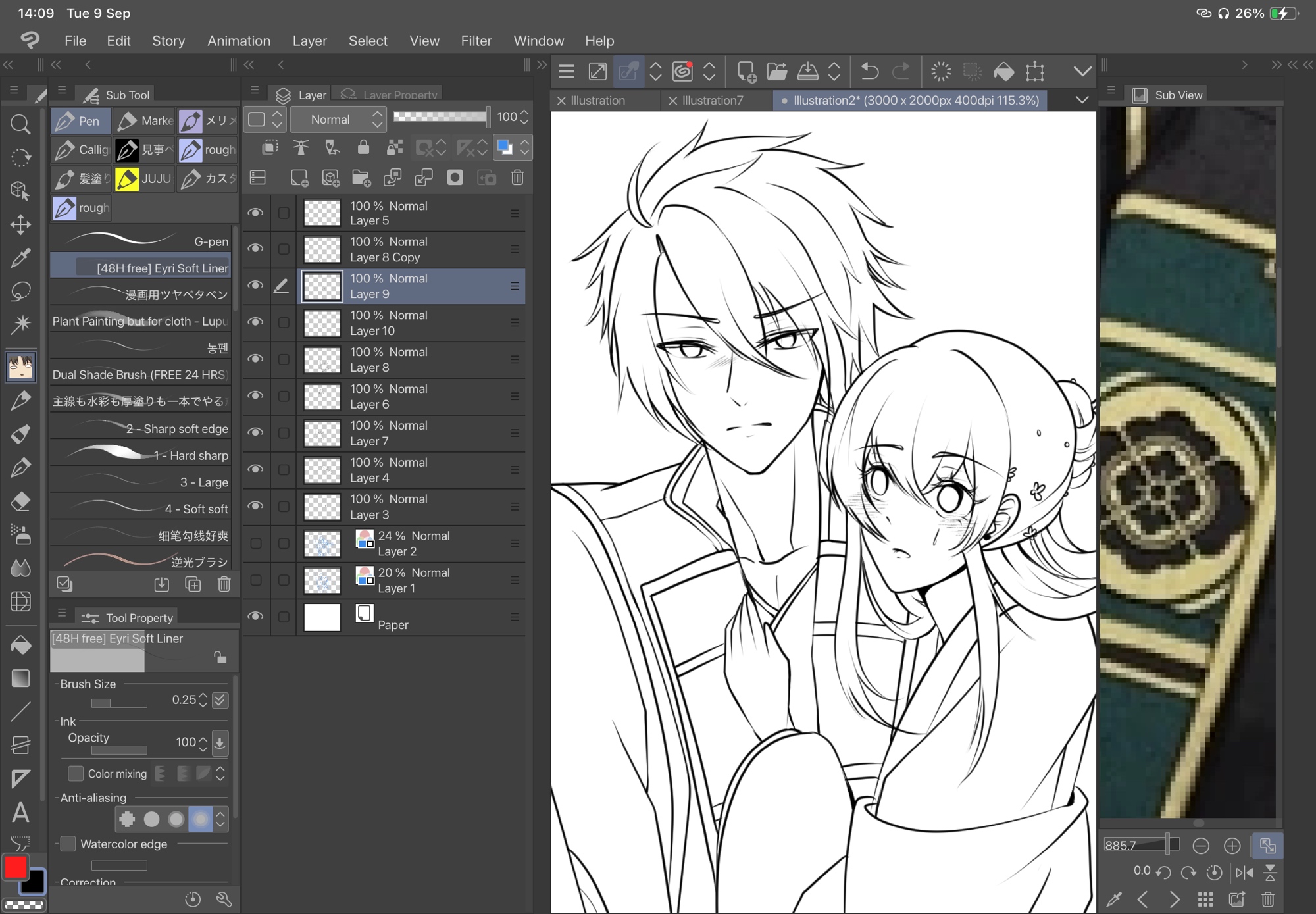Select the Eyedropper tool
Image resolution: width=1316 pixels, height=914 pixels.
[20, 257]
